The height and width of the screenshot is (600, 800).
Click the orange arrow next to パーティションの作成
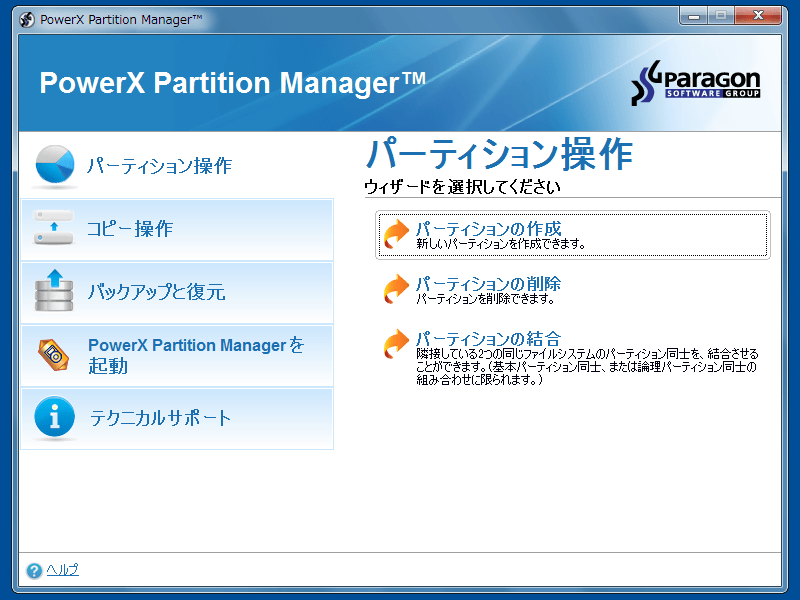396,234
